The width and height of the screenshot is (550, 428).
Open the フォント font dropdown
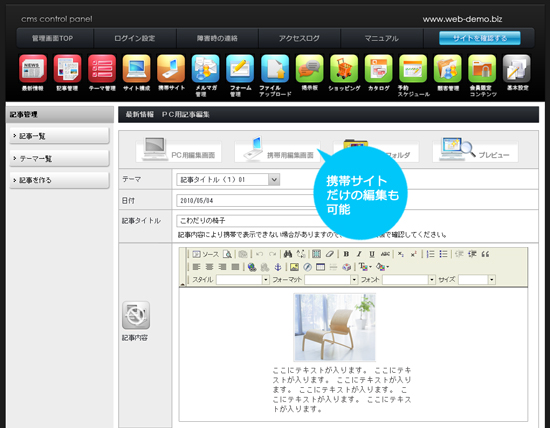coord(431,280)
